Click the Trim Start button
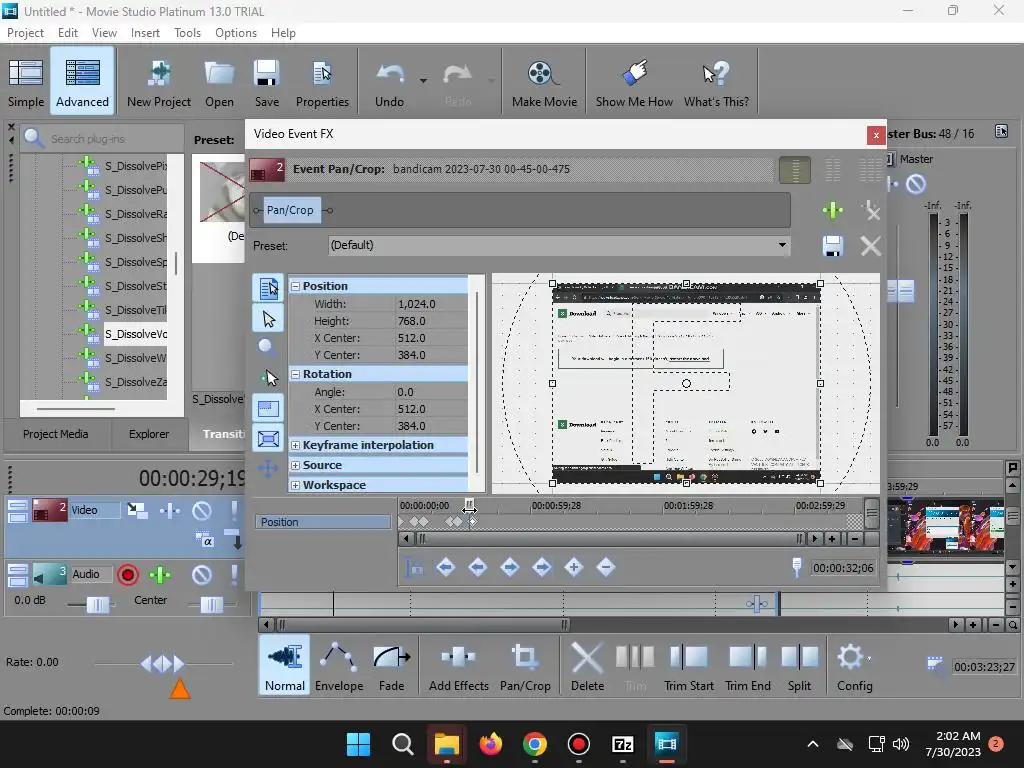This screenshot has height=768, width=1024. [x=688, y=667]
